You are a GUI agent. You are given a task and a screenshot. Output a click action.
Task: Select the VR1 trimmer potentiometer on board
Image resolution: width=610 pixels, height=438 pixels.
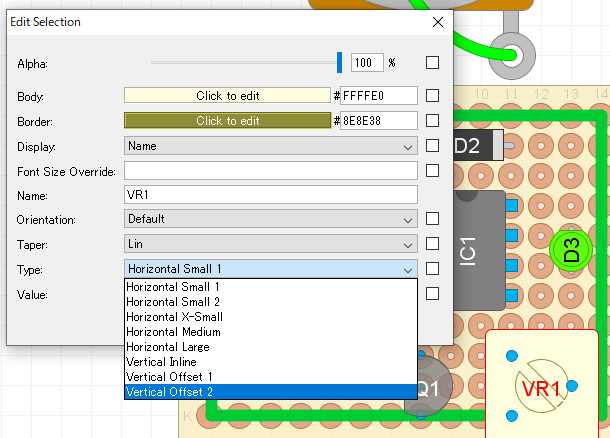(x=542, y=384)
